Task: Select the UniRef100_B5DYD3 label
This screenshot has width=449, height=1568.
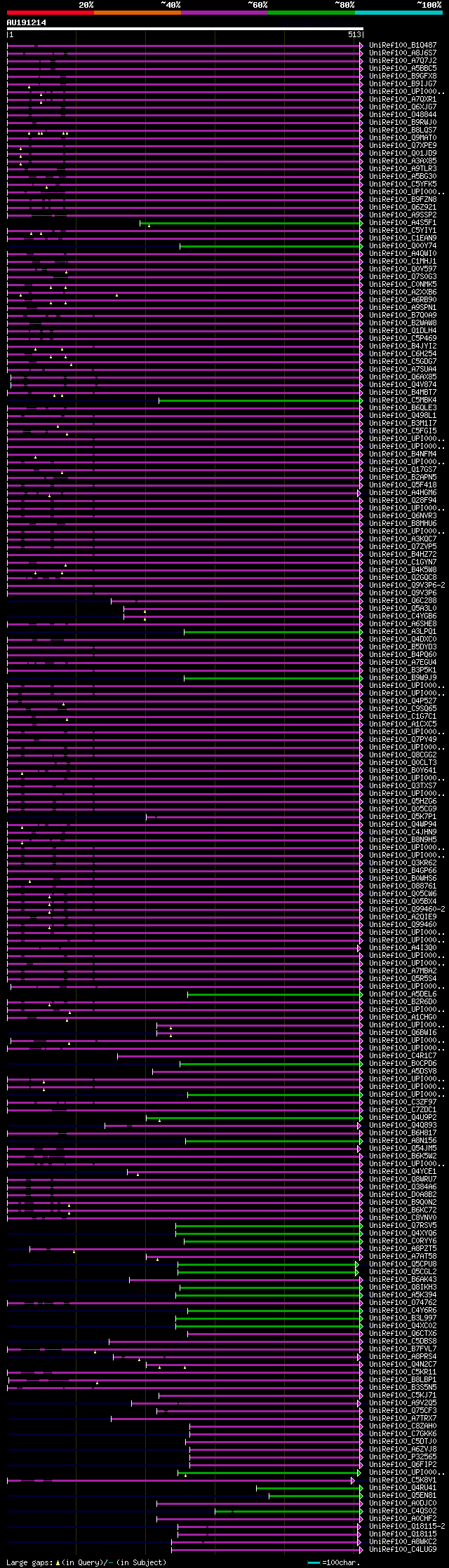Action: 403,647
